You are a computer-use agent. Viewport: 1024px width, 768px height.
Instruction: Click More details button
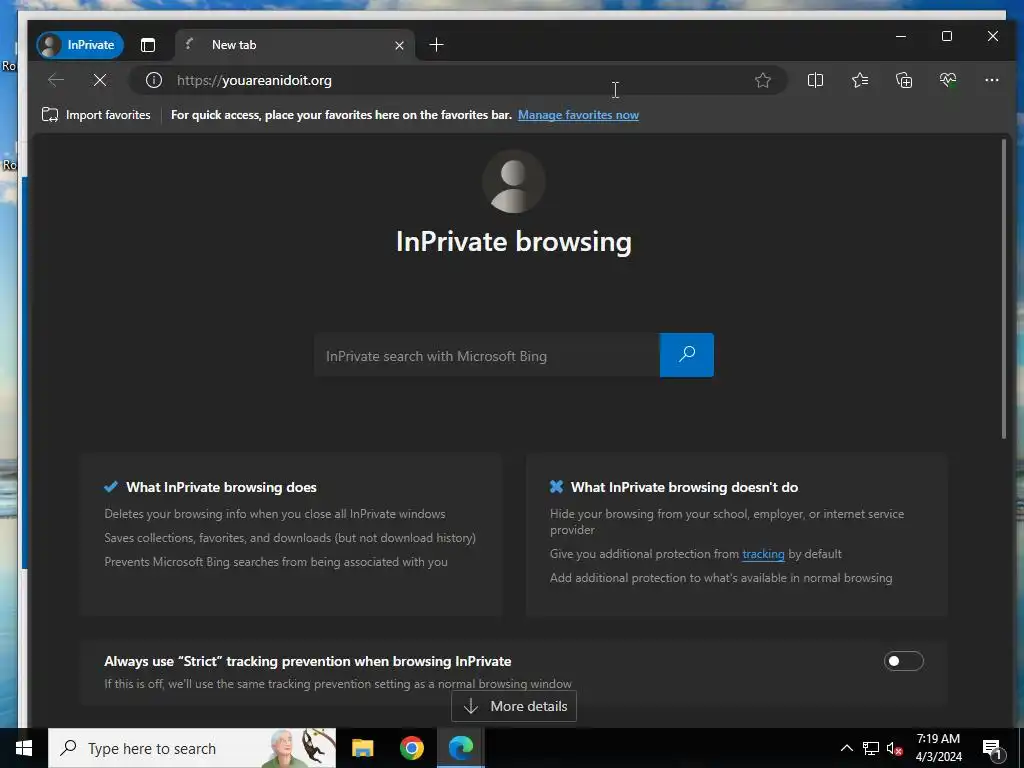[514, 706]
